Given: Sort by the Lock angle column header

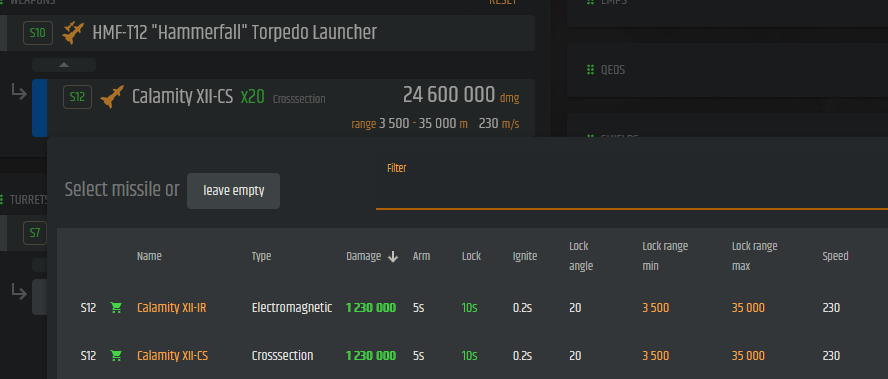Looking at the screenshot, I should 581,256.
